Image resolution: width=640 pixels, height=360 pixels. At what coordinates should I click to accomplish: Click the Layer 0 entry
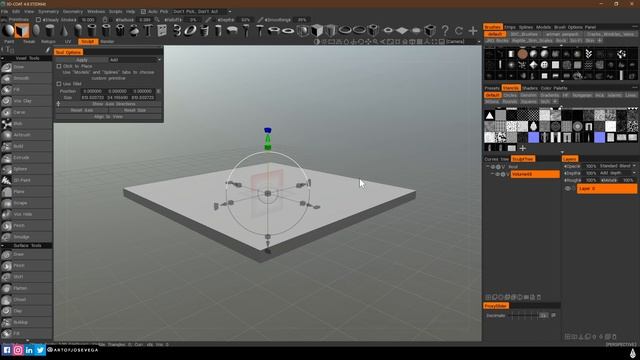(x=607, y=189)
